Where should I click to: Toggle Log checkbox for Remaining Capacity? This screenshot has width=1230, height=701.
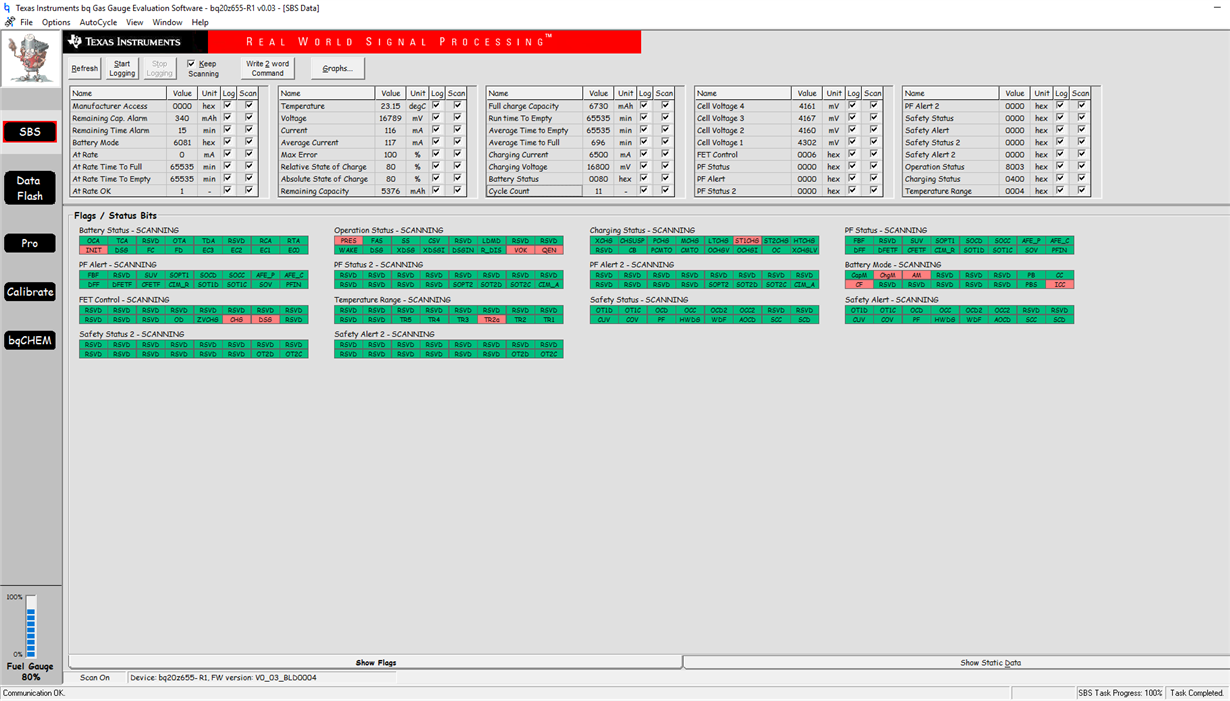click(436, 190)
